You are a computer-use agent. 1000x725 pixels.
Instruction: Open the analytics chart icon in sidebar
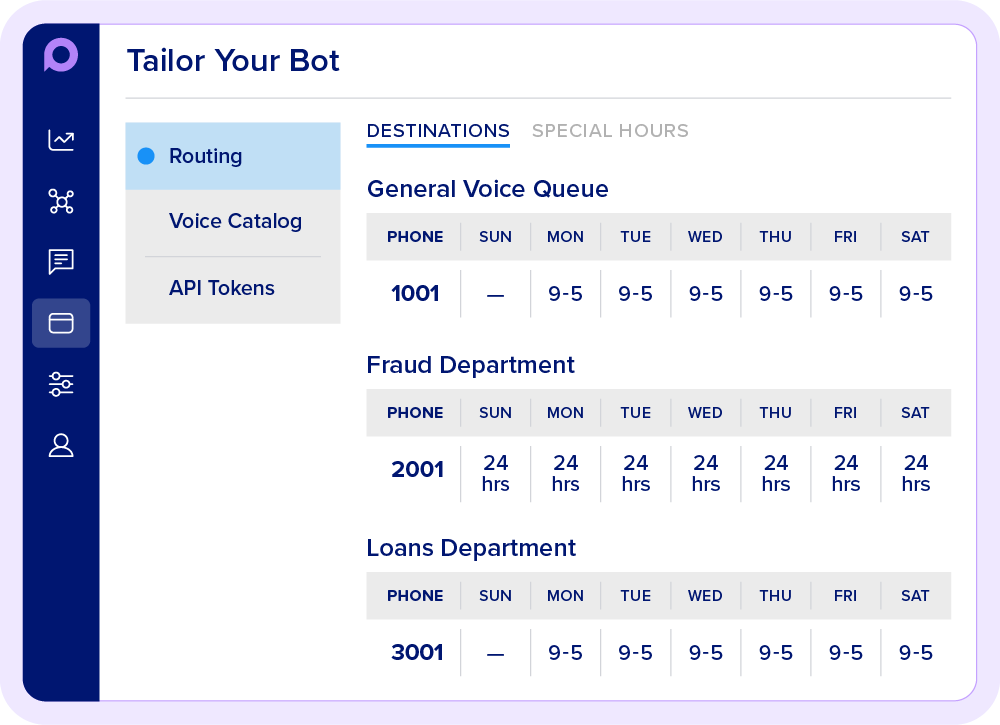pyautogui.click(x=61, y=141)
